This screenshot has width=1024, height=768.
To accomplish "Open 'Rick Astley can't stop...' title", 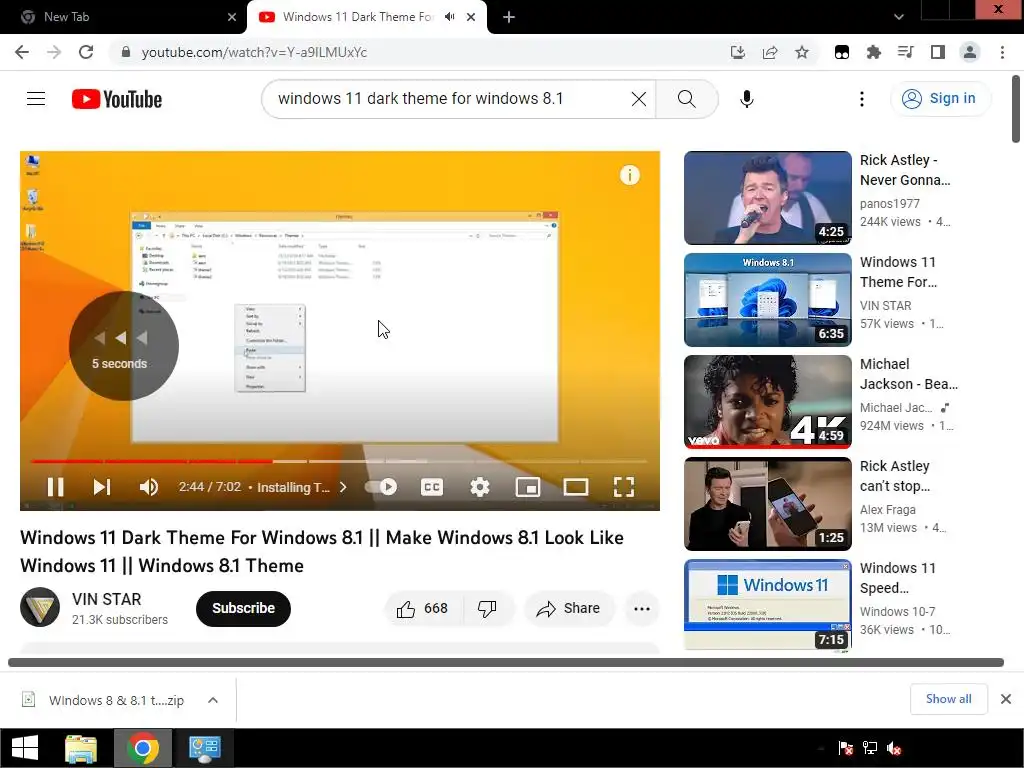I will 895,476.
